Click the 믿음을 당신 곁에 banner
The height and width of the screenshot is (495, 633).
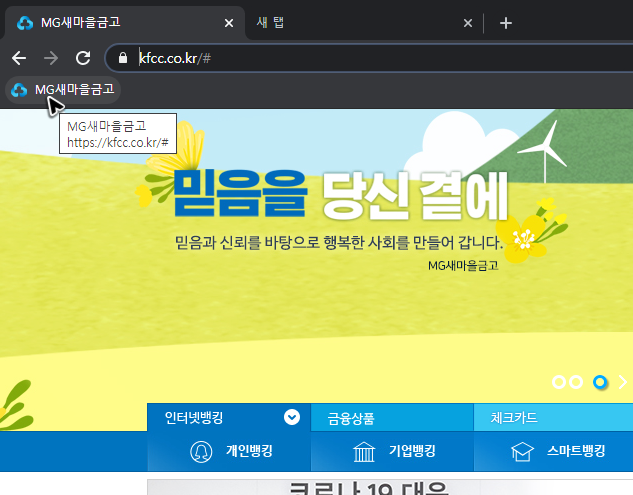pos(341,195)
